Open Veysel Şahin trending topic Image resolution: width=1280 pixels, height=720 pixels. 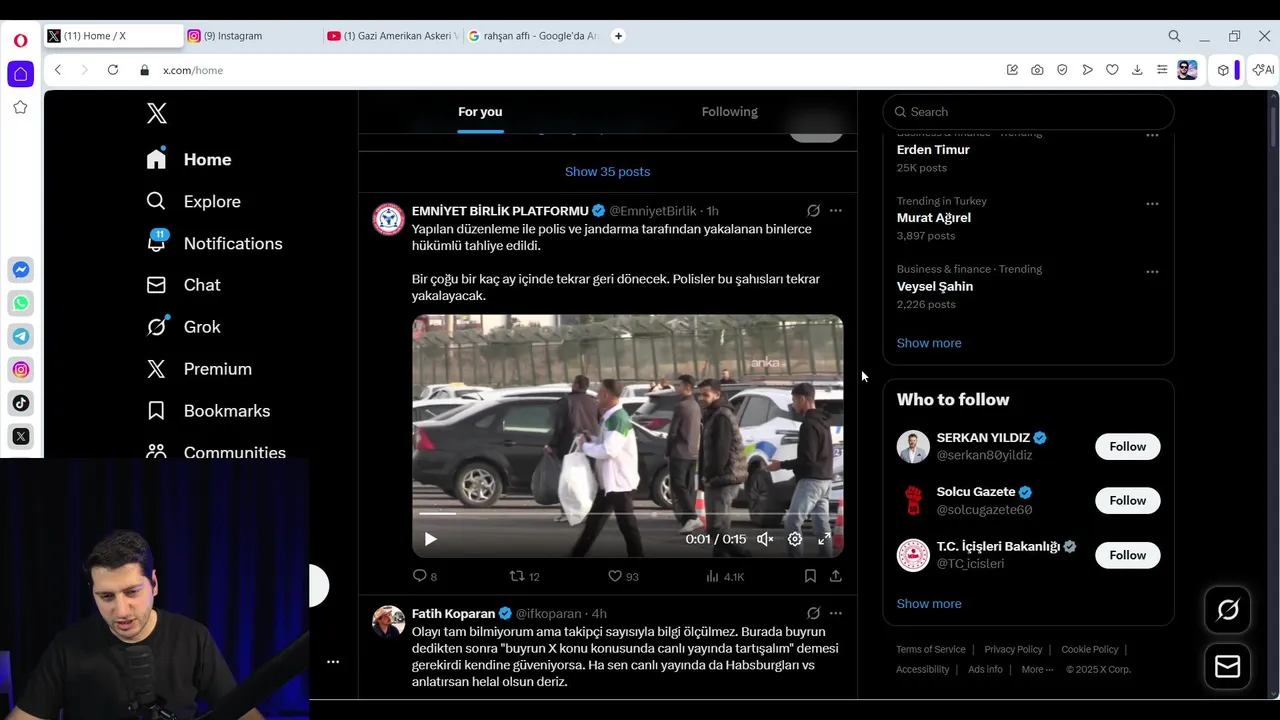coord(934,286)
